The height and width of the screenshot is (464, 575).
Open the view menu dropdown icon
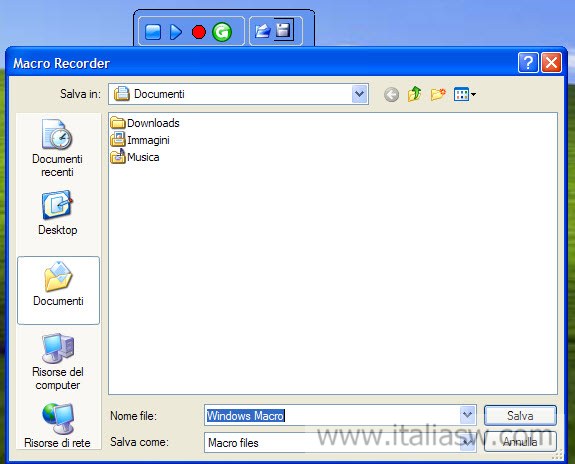(465, 94)
